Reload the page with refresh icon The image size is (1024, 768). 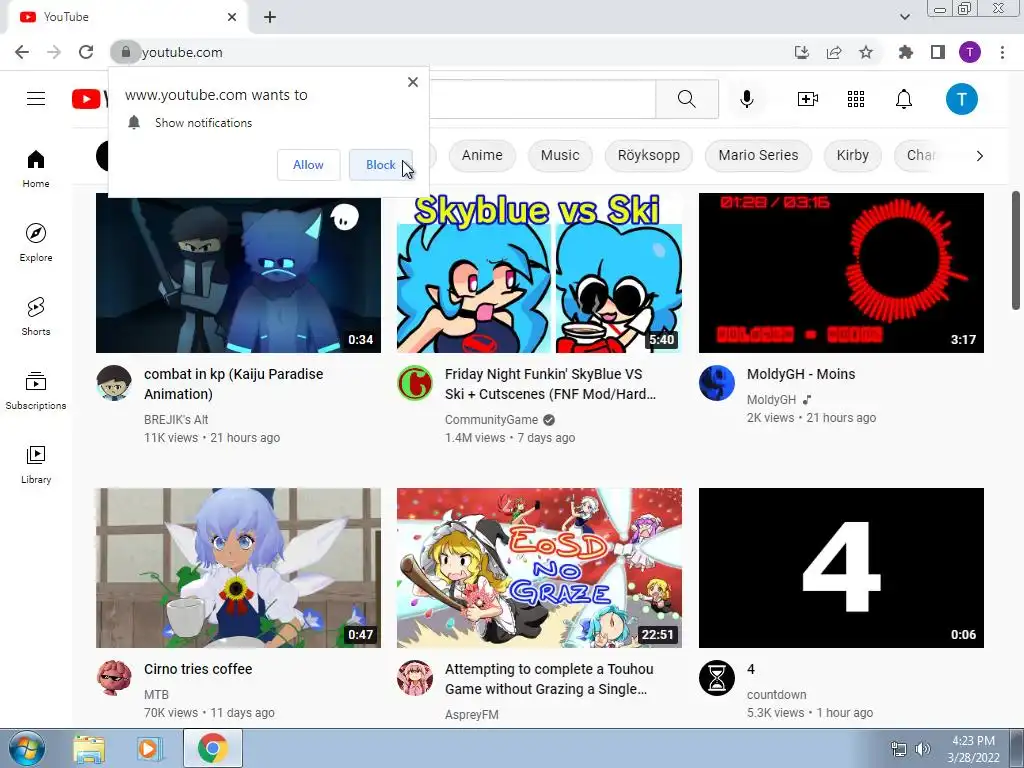[x=86, y=52]
